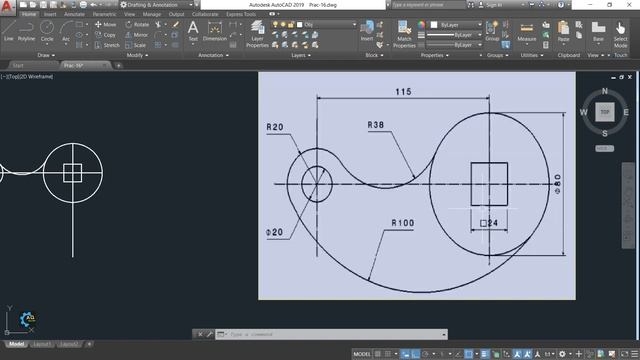Click the object color wheel swatch
Viewport: 640px width, 360px height.
pos(421,25)
